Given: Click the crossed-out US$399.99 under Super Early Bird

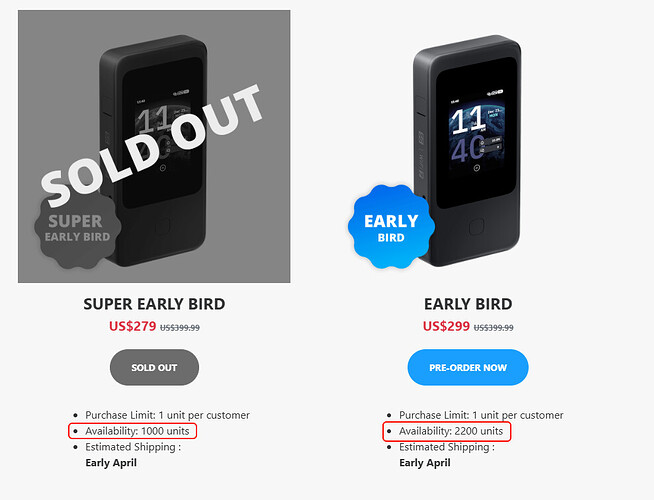Looking at the screenshot, I should (x=180, y=327).
